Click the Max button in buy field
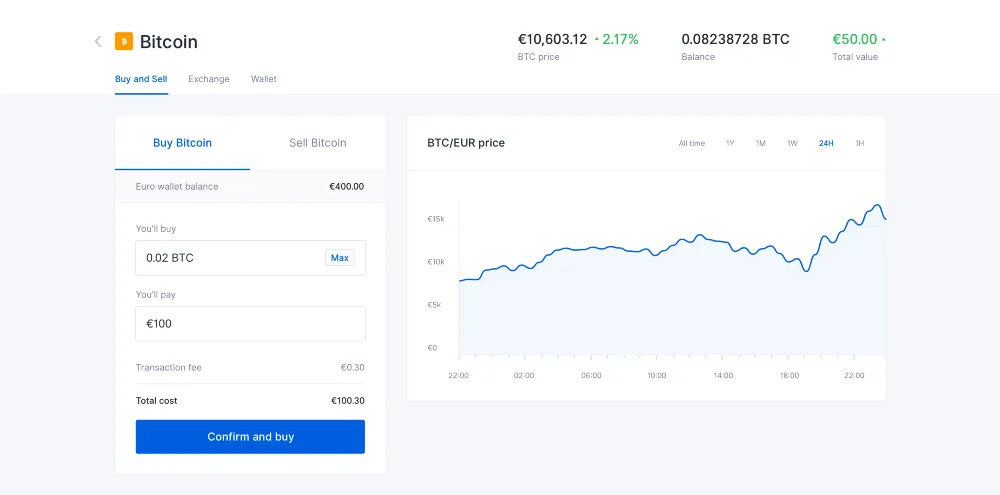This screenshot has width=1000, height=495. pyautogui.click(x=340, y=258)
